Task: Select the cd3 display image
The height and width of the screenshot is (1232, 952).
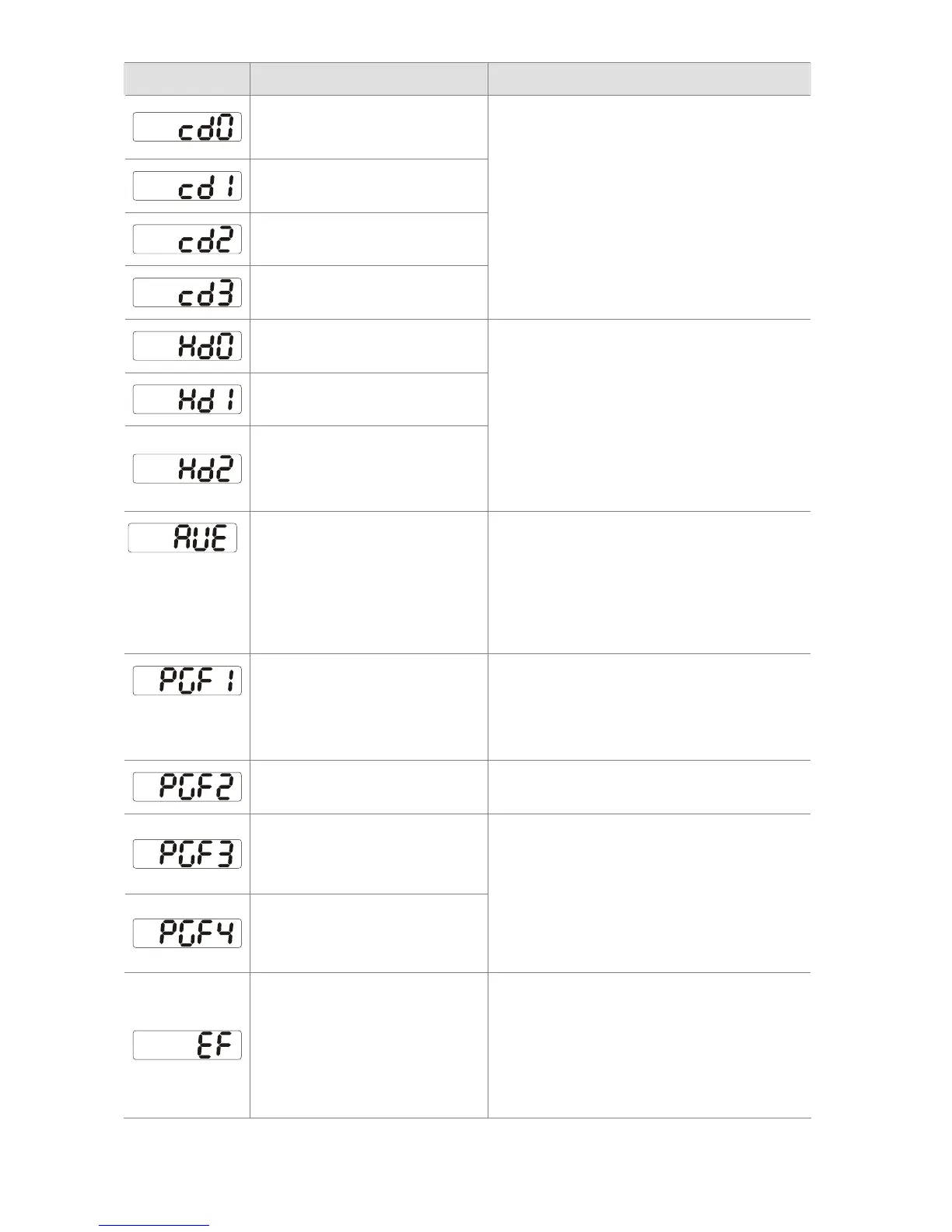Action: coord(187,292)
